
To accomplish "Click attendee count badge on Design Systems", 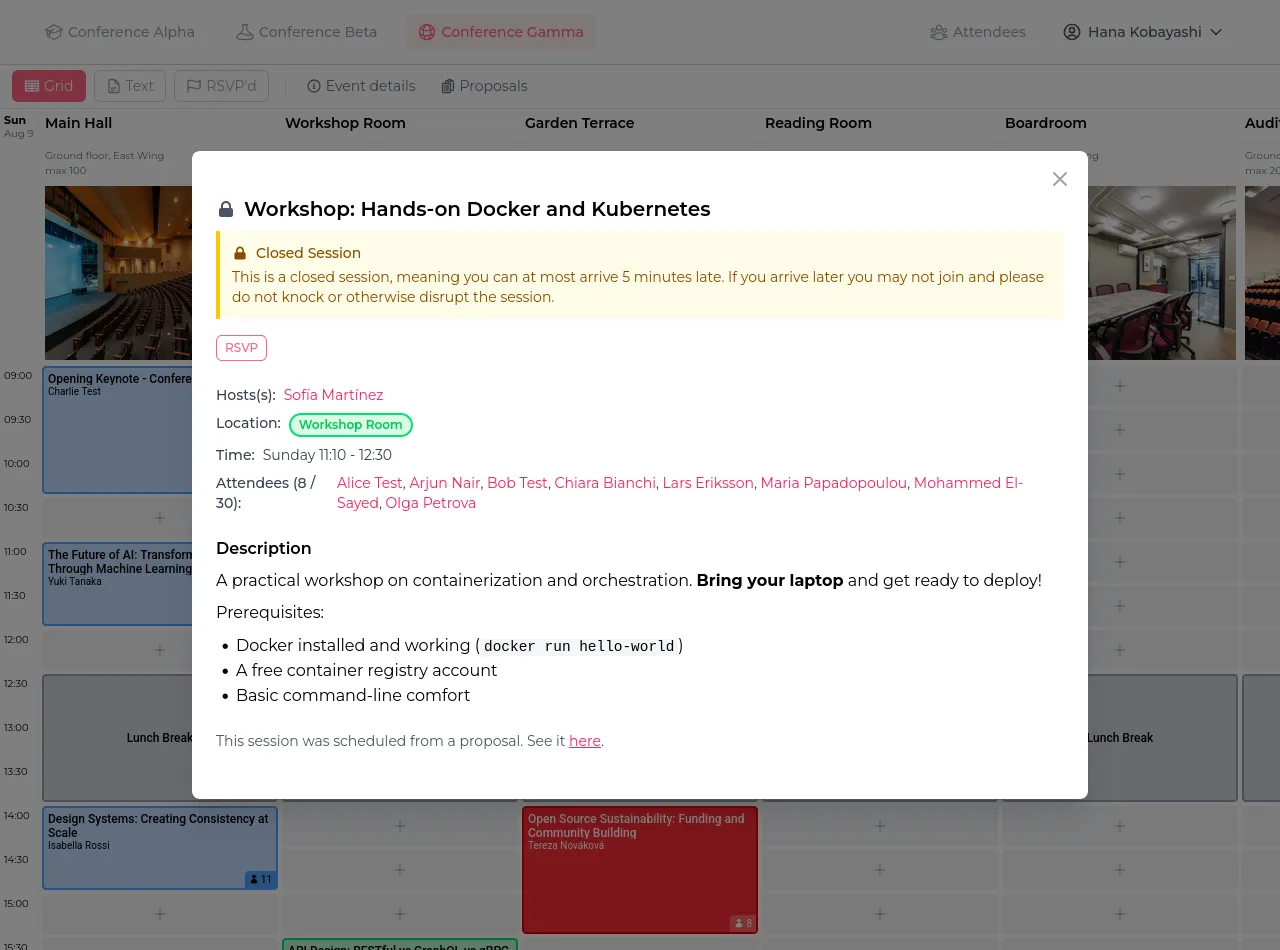I will coord(260,880).
